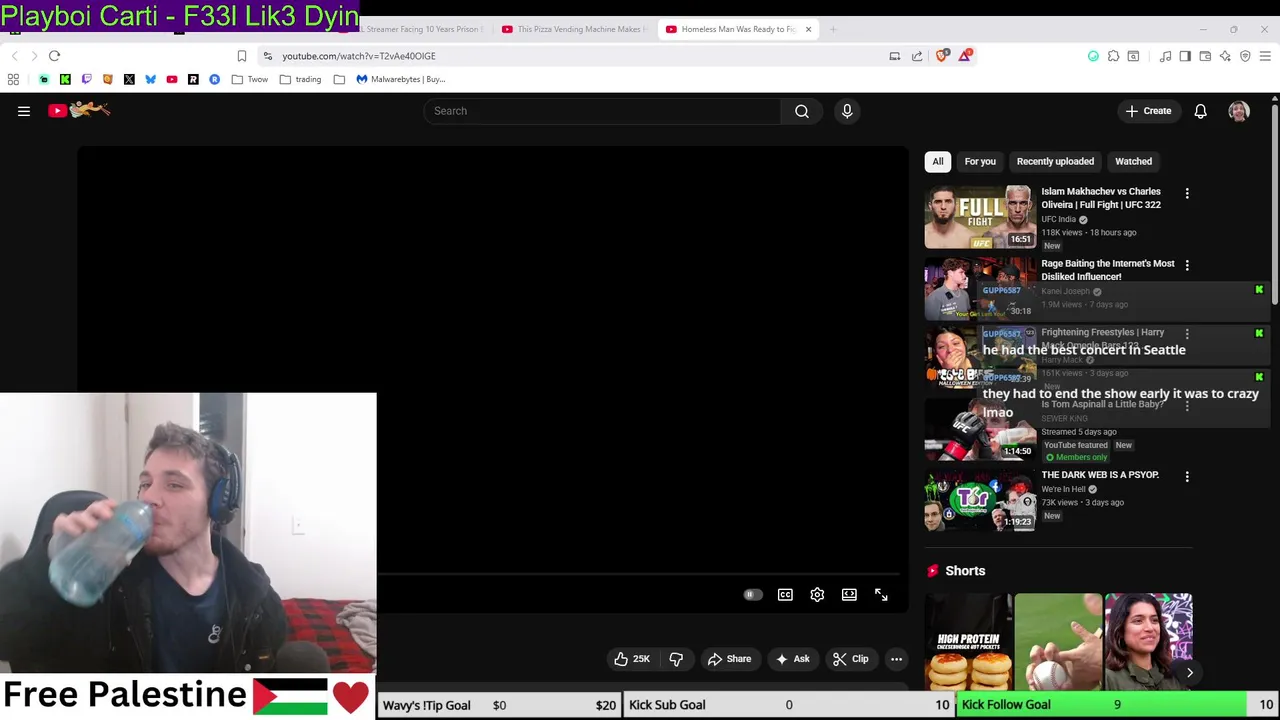Open the Brave Shields lion icon
This screenshot has width=1280, height=720.
[942, 56]
